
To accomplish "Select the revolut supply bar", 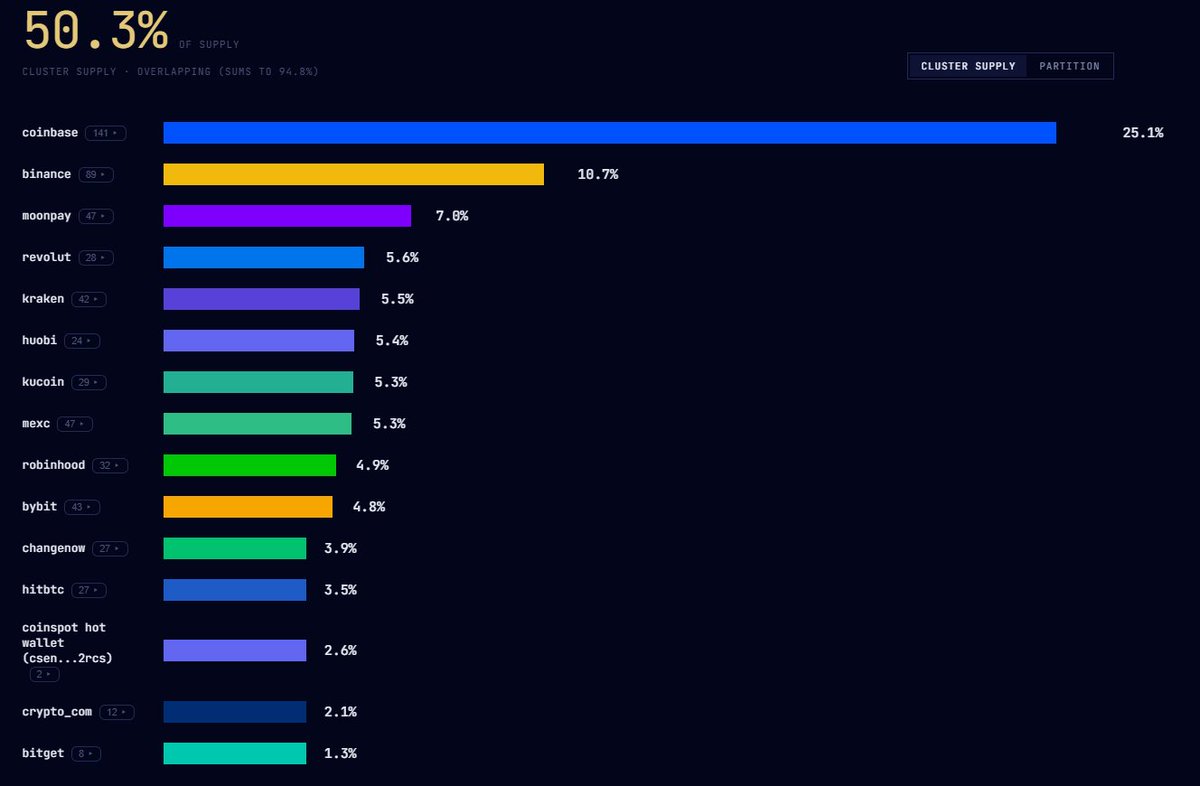I will [x=264, y=258].
